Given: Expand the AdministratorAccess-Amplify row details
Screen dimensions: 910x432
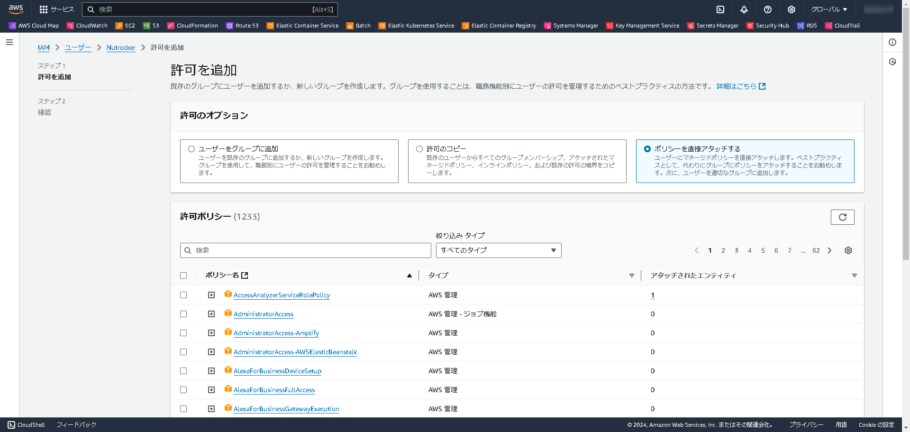Looking at the screenshot, I should coord(211,333).
